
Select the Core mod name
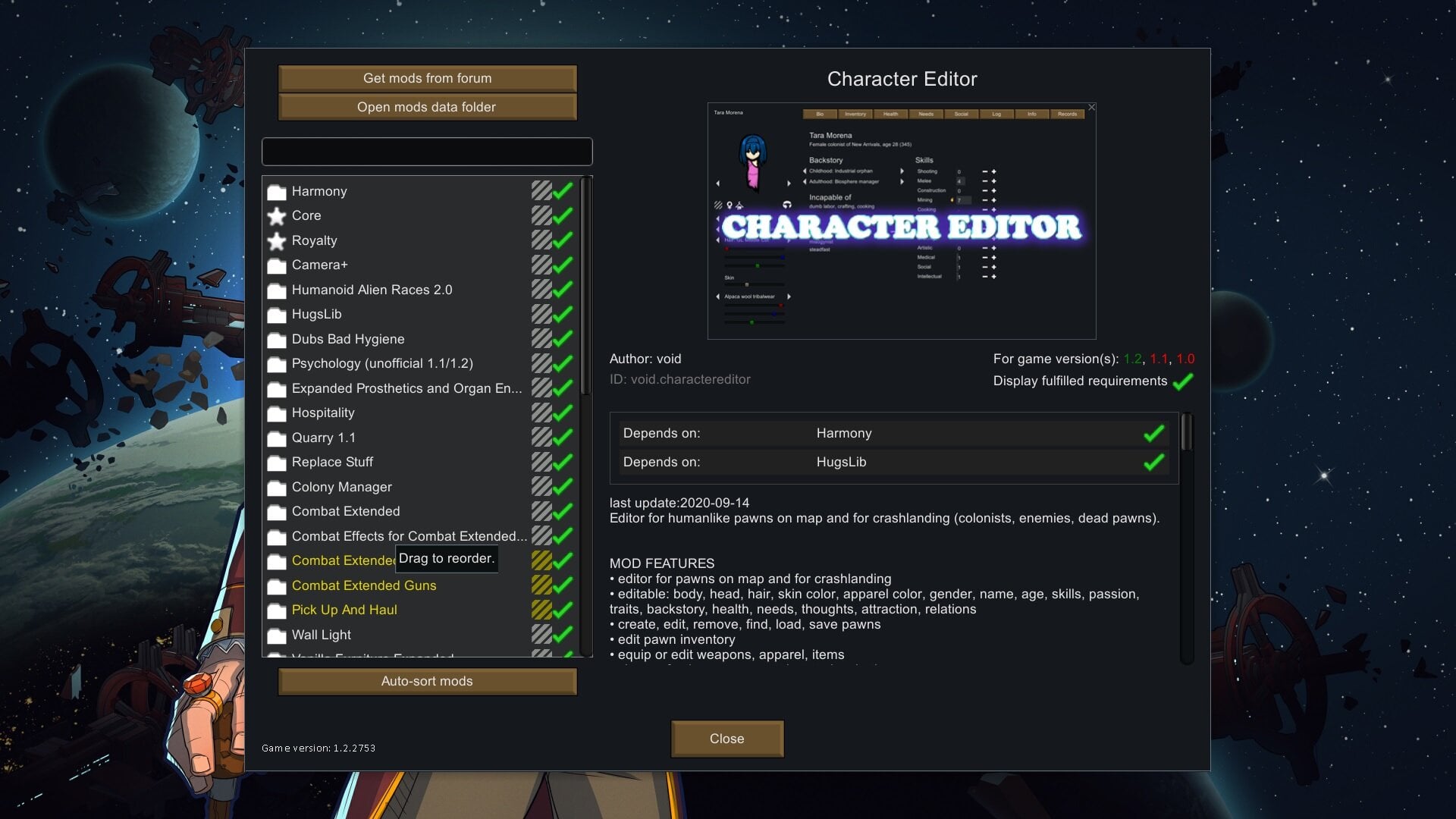[x=306, y=215]
